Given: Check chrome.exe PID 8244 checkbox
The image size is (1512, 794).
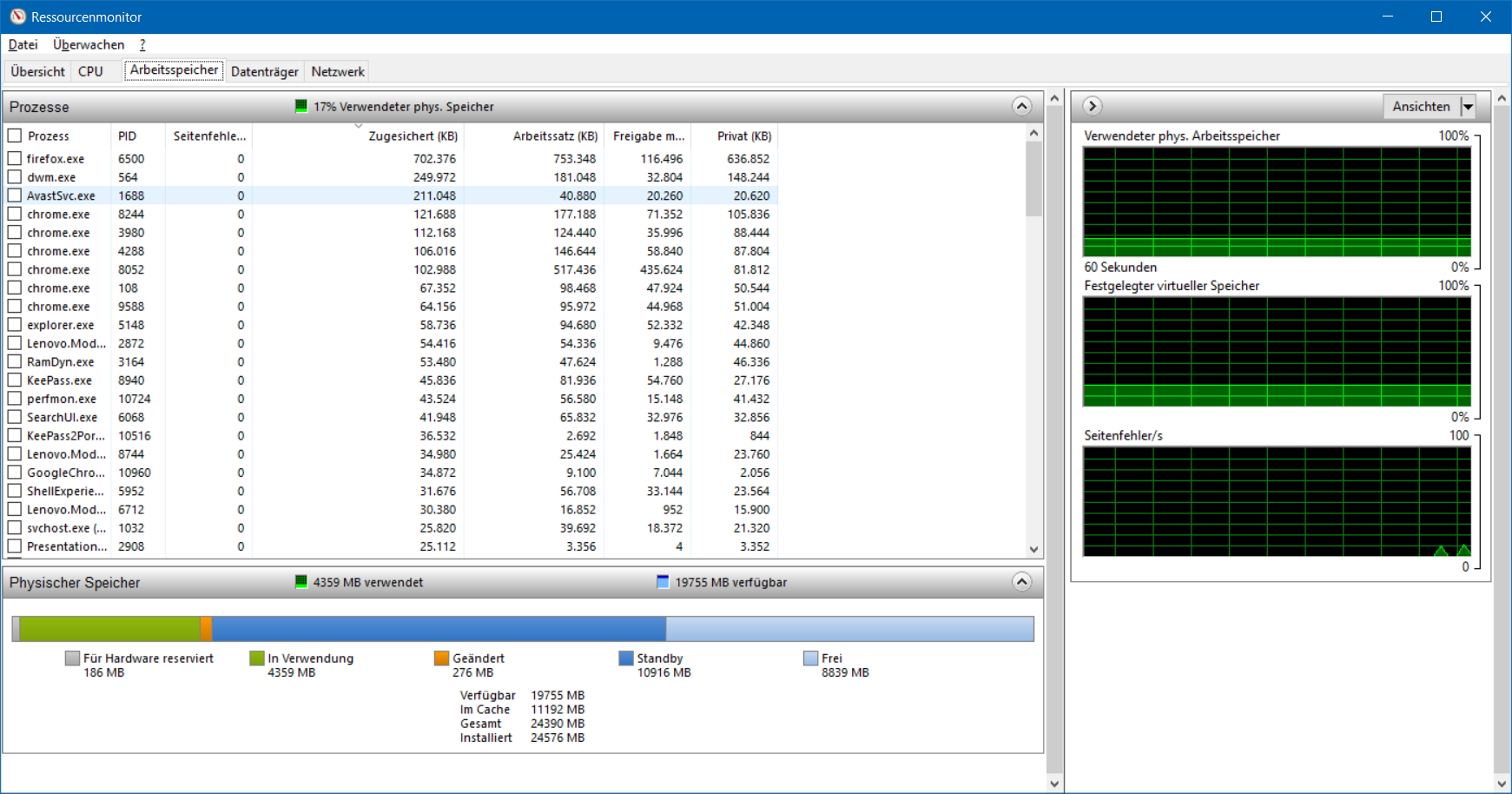Looking at the screenshot, I should coord(15,214).
